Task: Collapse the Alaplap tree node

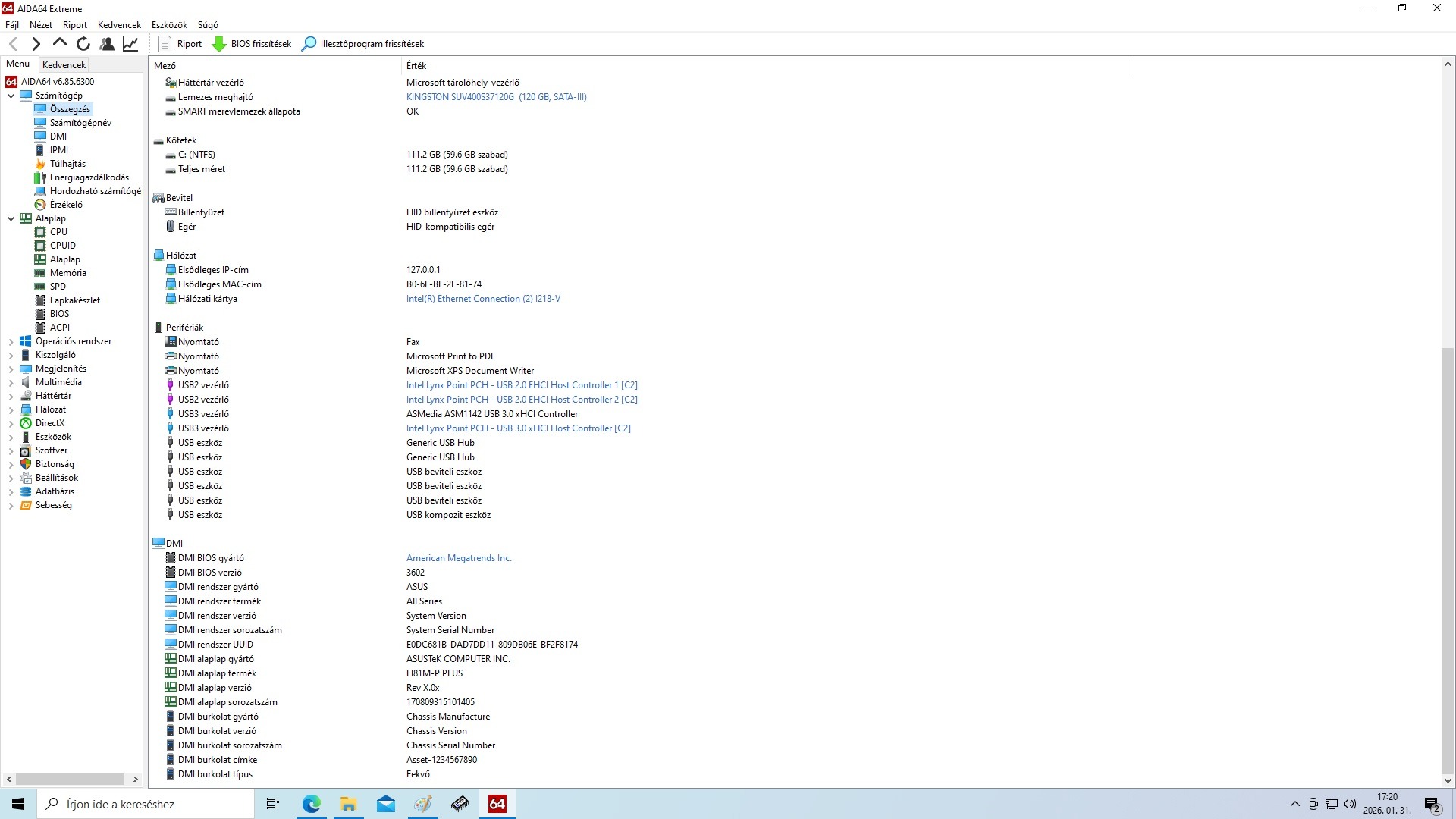Action: pyautogui.click(x=11, y=218)
